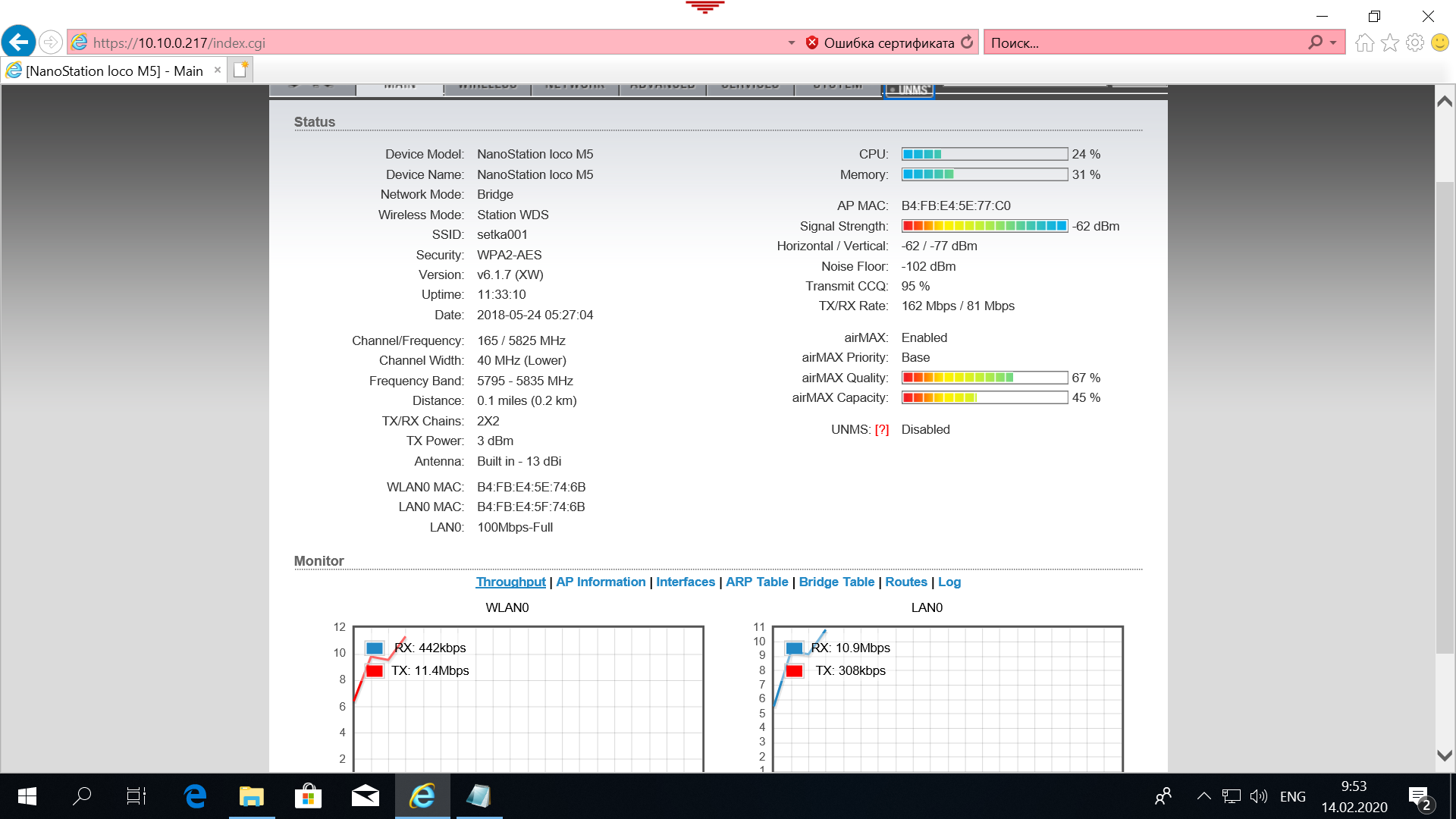1456x819 pixels.
Task: Click the page scrollbar down arrow
Action: pos(1445,755)
